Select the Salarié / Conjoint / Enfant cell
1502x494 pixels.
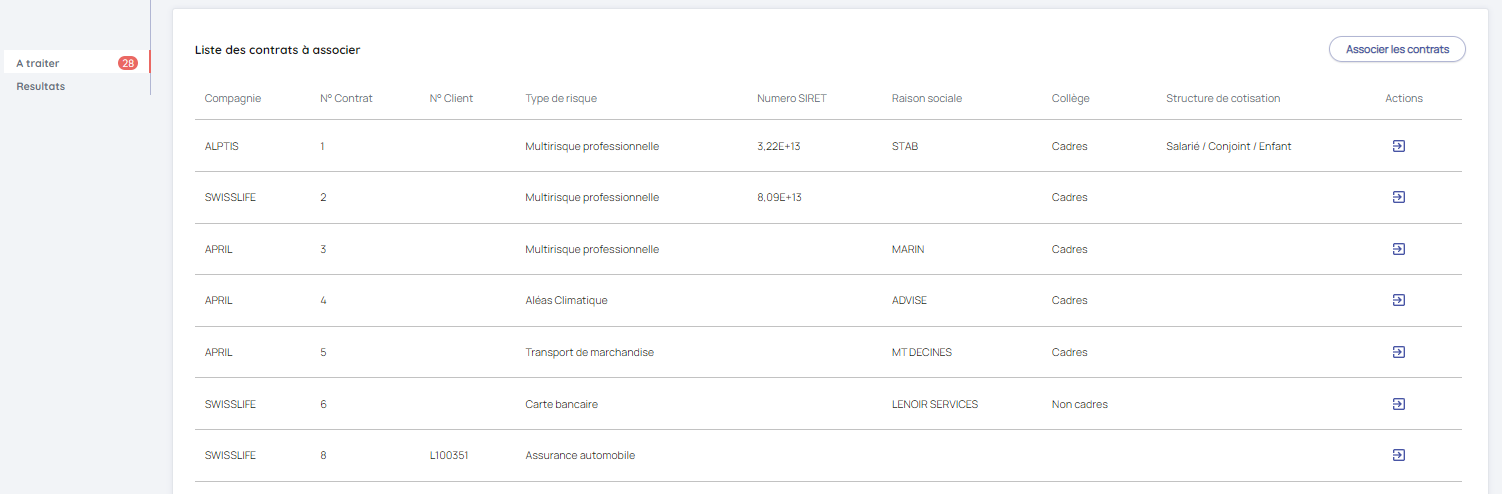coord(1228,146)
